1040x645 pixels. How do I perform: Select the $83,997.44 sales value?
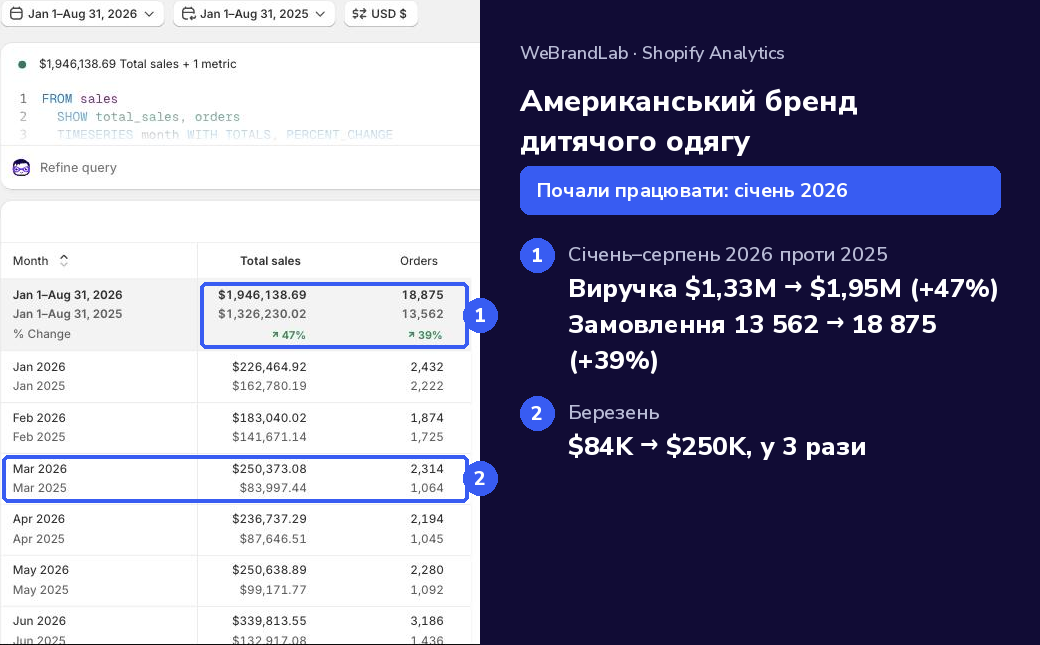(273, 488)
